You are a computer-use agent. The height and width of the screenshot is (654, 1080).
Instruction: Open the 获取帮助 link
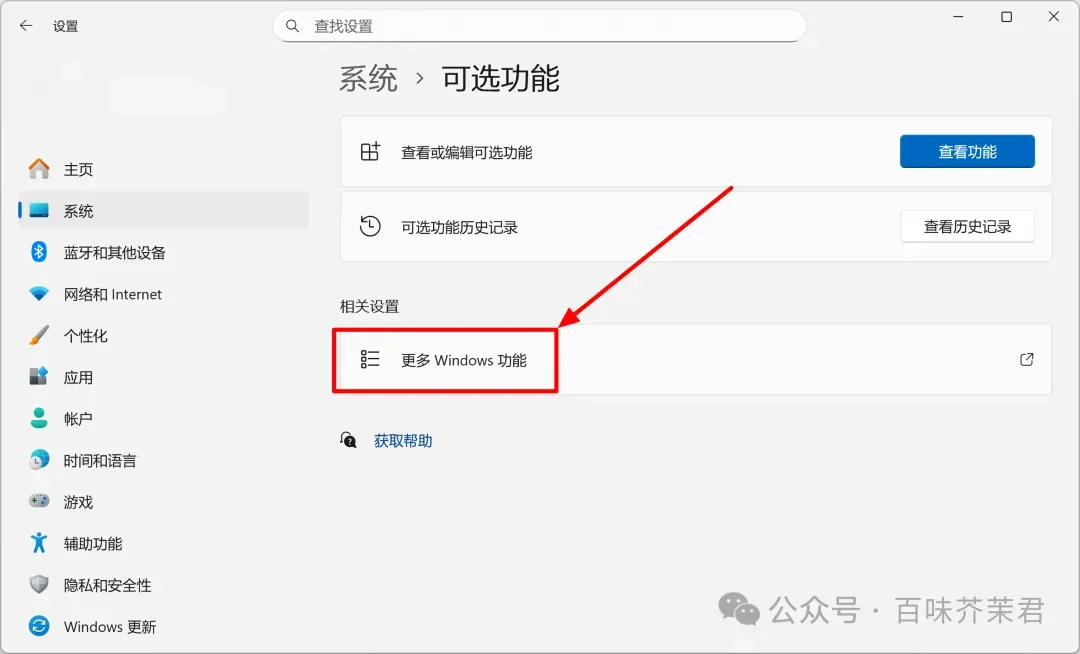[x=403, y=441]
